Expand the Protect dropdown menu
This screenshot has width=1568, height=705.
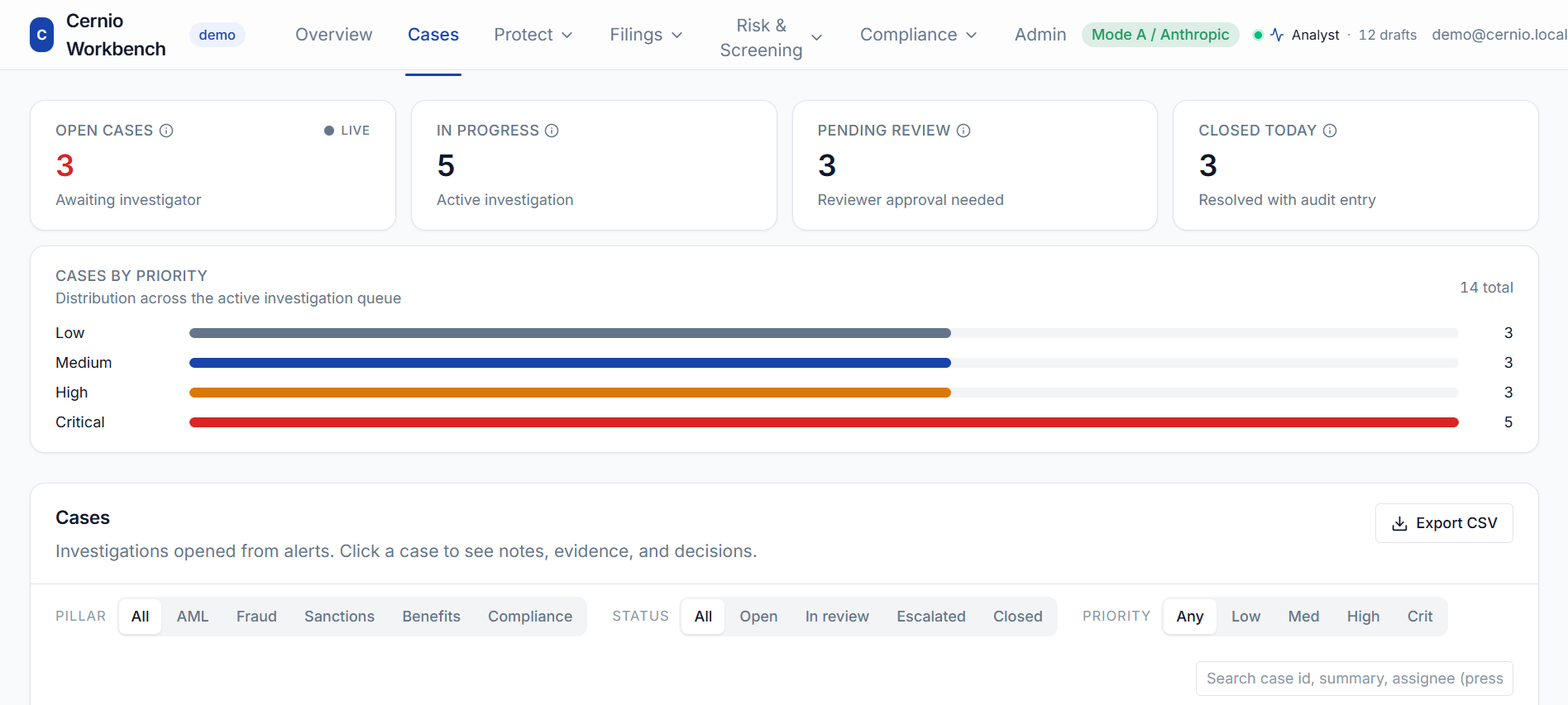(x=533, y=35)
